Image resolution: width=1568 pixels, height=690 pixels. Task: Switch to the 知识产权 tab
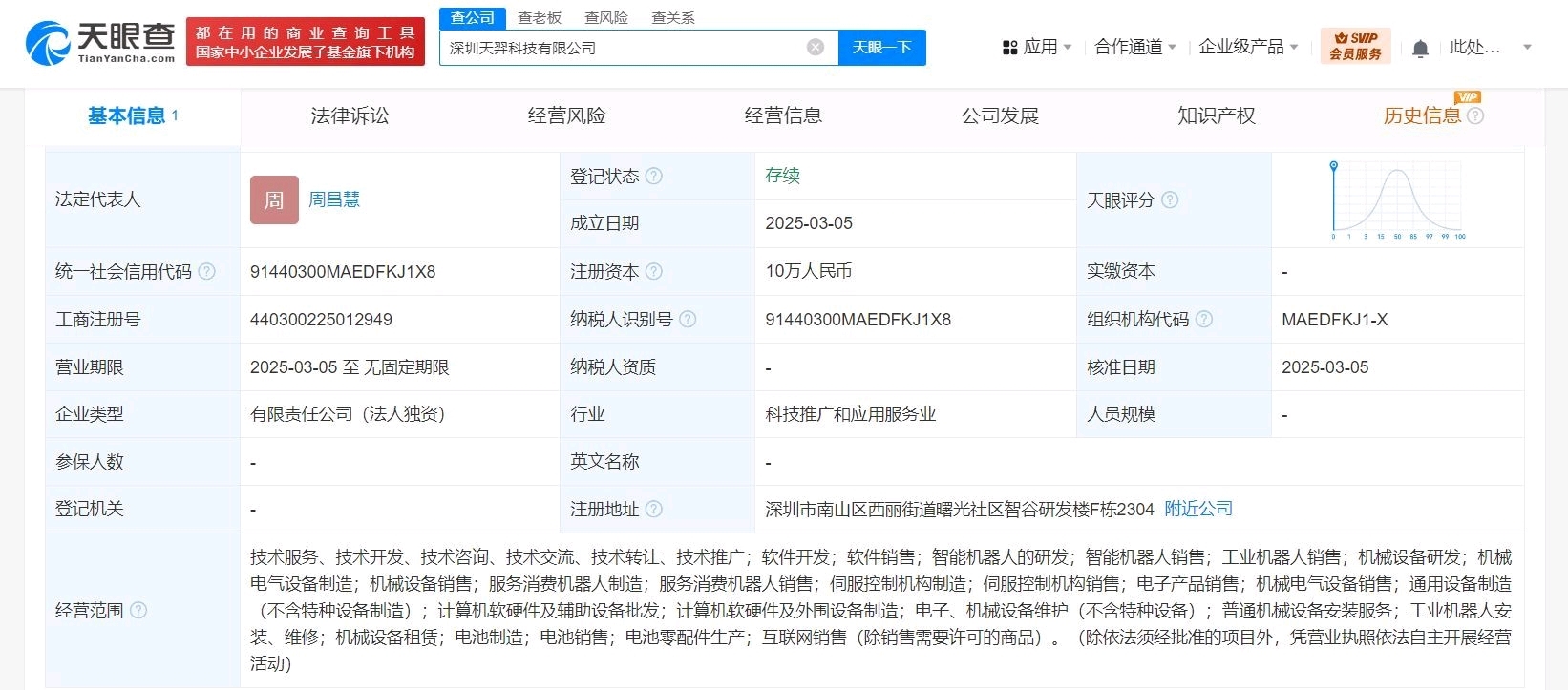pyautogui.click(x=1216, y=116)
